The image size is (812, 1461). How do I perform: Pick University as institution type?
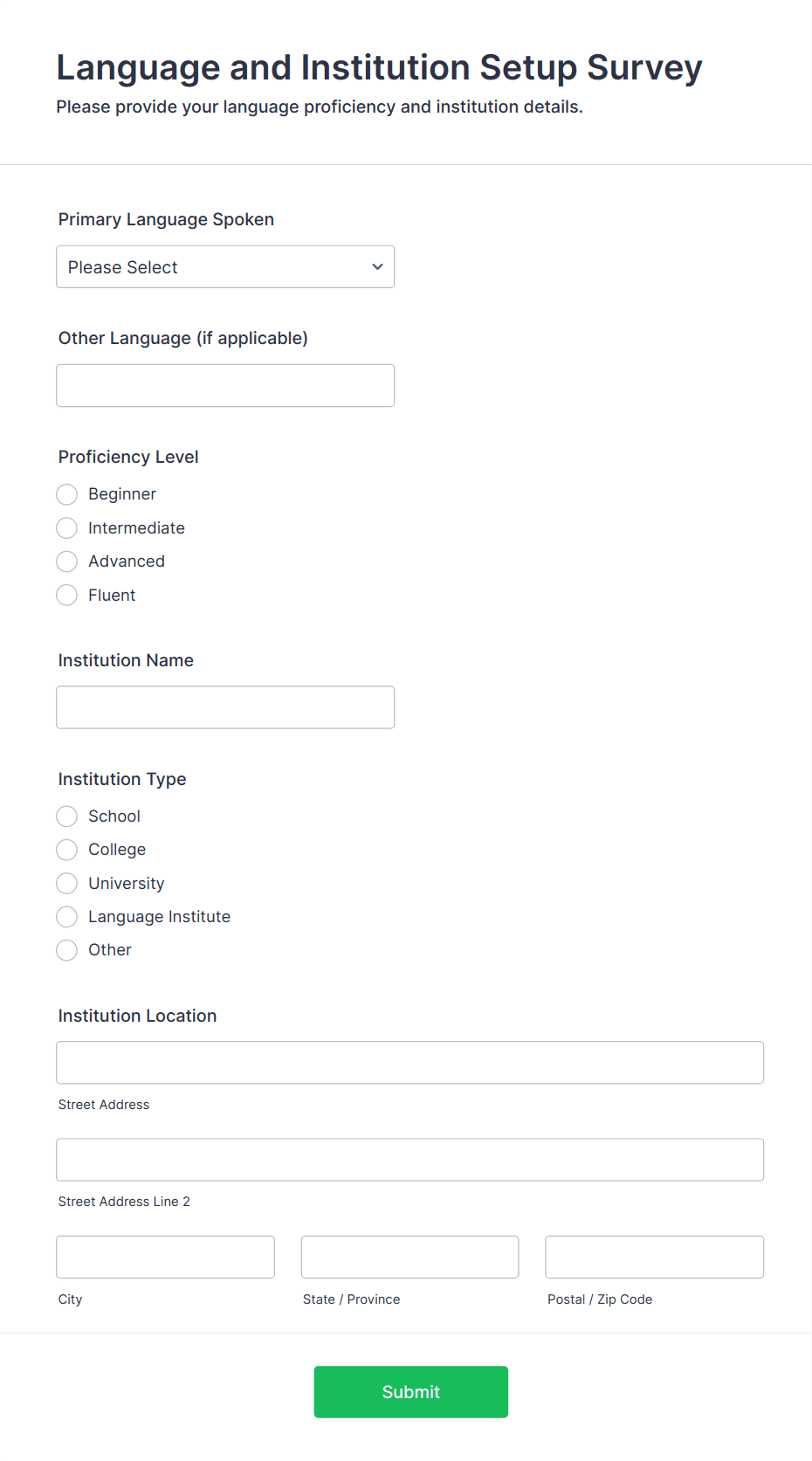tap(67, 884)
